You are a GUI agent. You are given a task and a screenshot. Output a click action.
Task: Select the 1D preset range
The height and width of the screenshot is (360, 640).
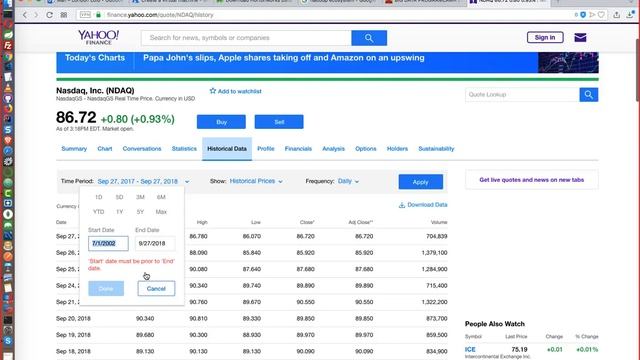(x=98, y=197)
